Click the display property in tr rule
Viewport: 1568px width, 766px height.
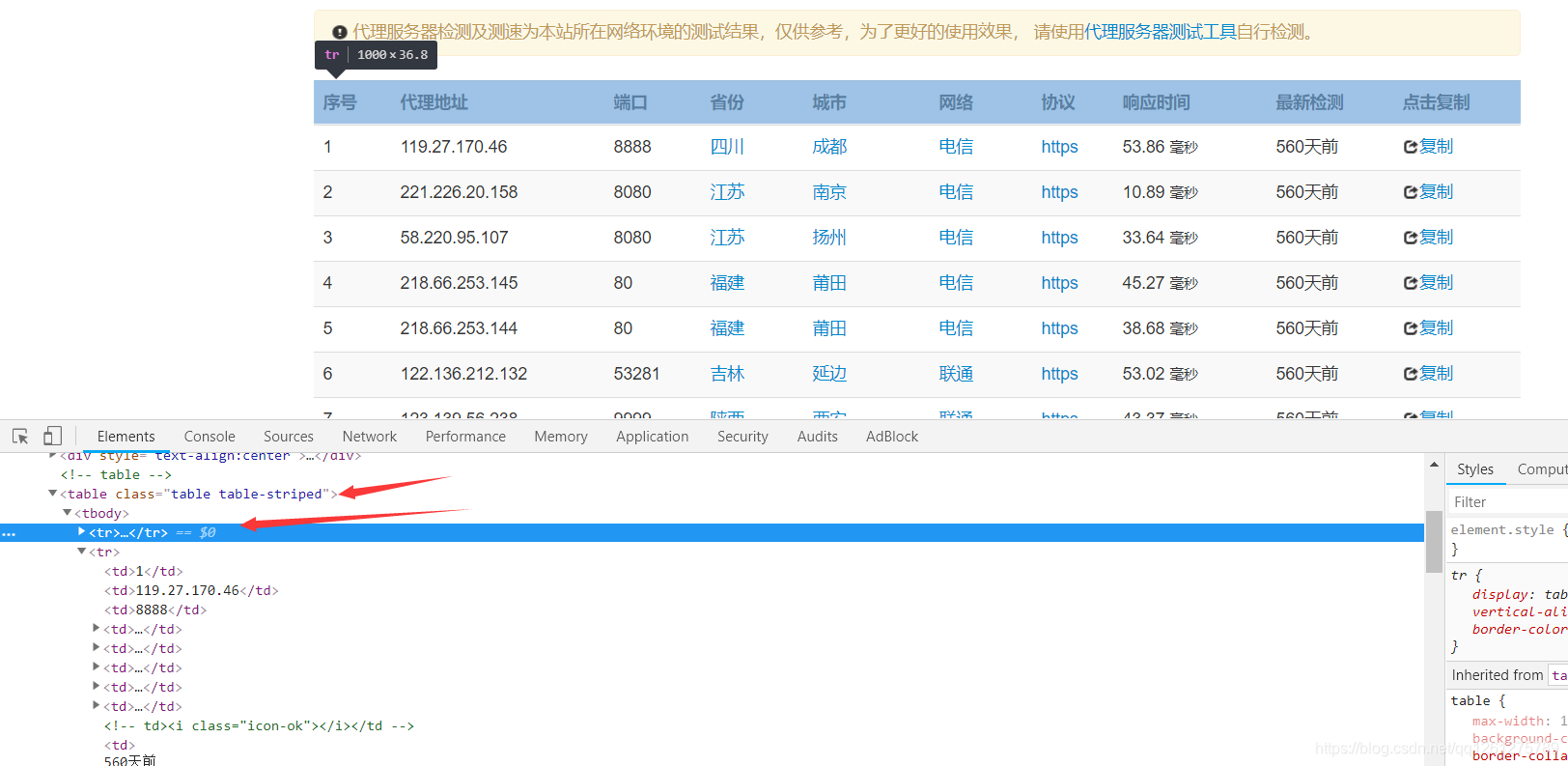[x=1502, y=594]
